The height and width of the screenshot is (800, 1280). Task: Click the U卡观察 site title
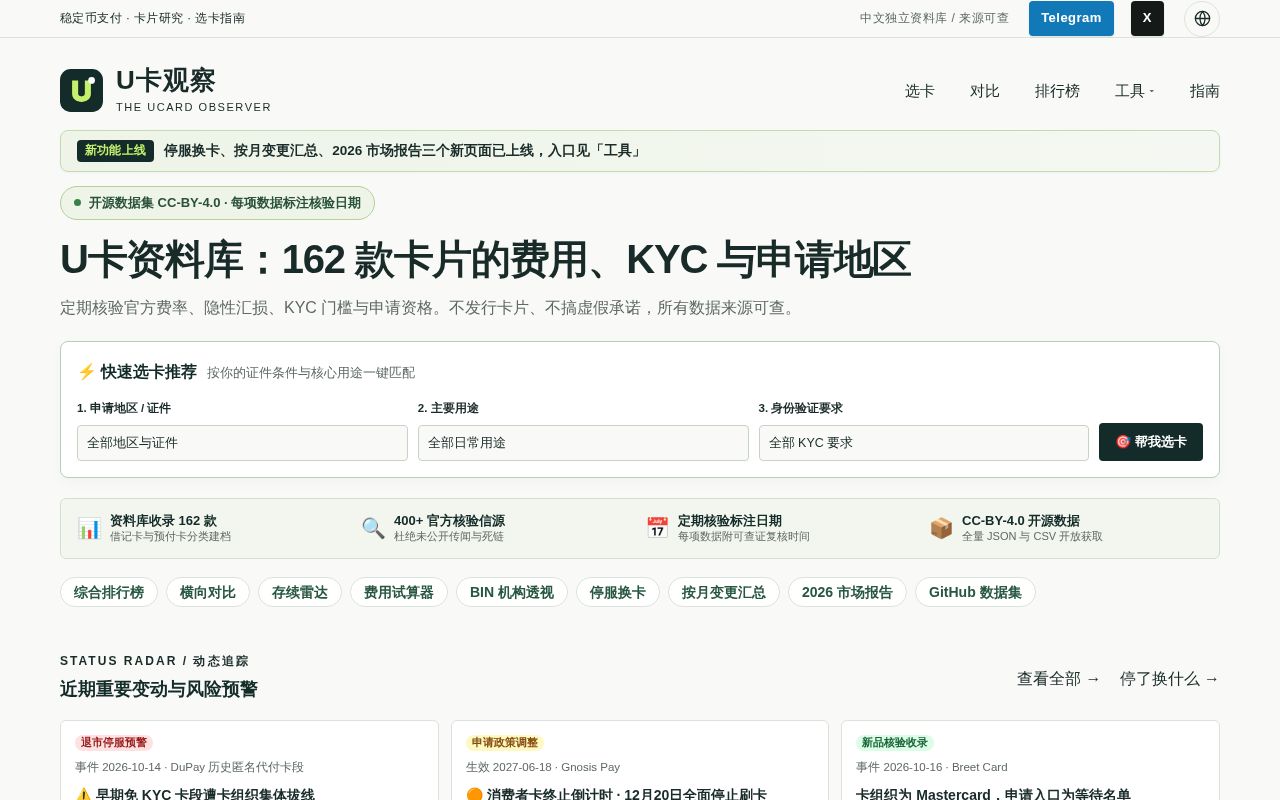(166, 80)
